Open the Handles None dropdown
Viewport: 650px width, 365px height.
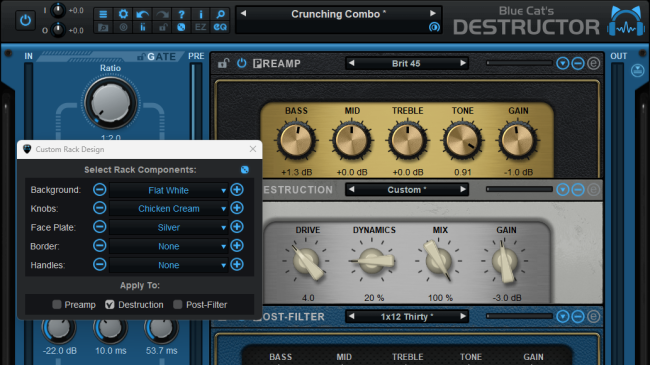(x=168, y=265)
